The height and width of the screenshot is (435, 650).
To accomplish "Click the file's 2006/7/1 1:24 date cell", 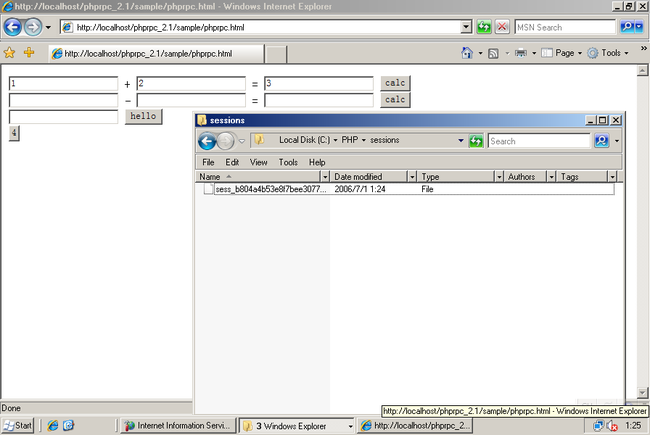I will point(360,189).
